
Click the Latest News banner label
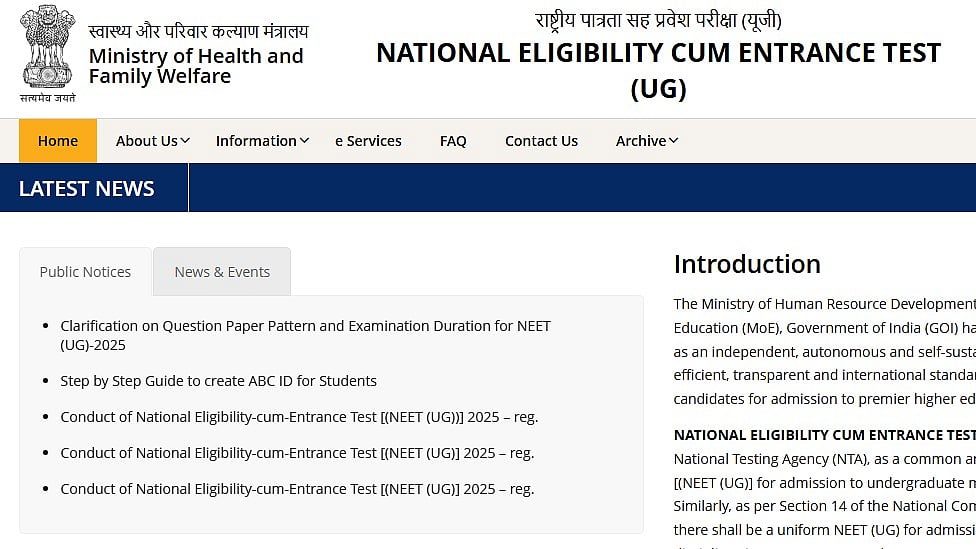point(87,189)
